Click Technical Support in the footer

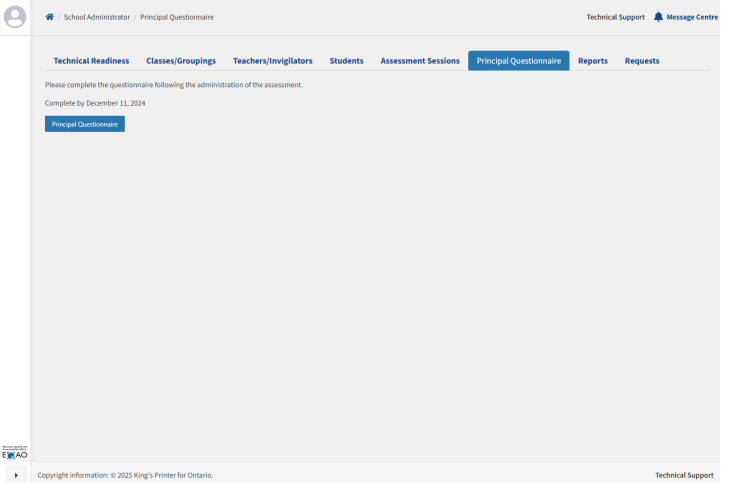[684, 475]
